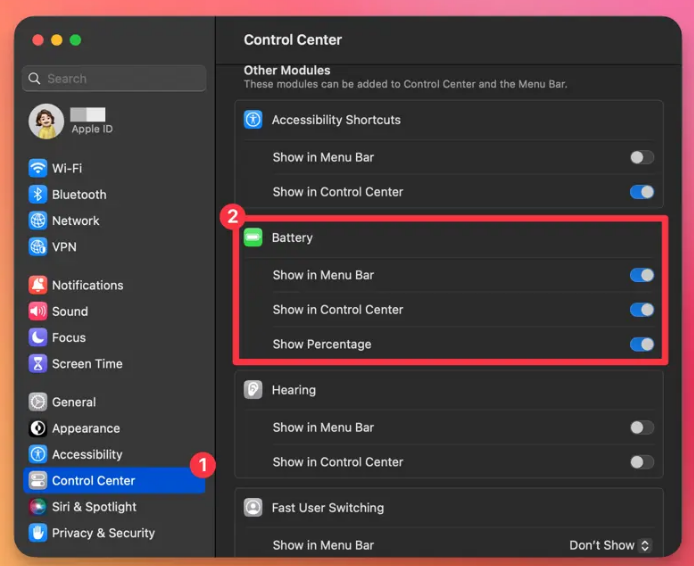This screenshot has width=694, height=566.
Task: Toggle Battery Show in Control Center
Action: [x=641, y=310]
